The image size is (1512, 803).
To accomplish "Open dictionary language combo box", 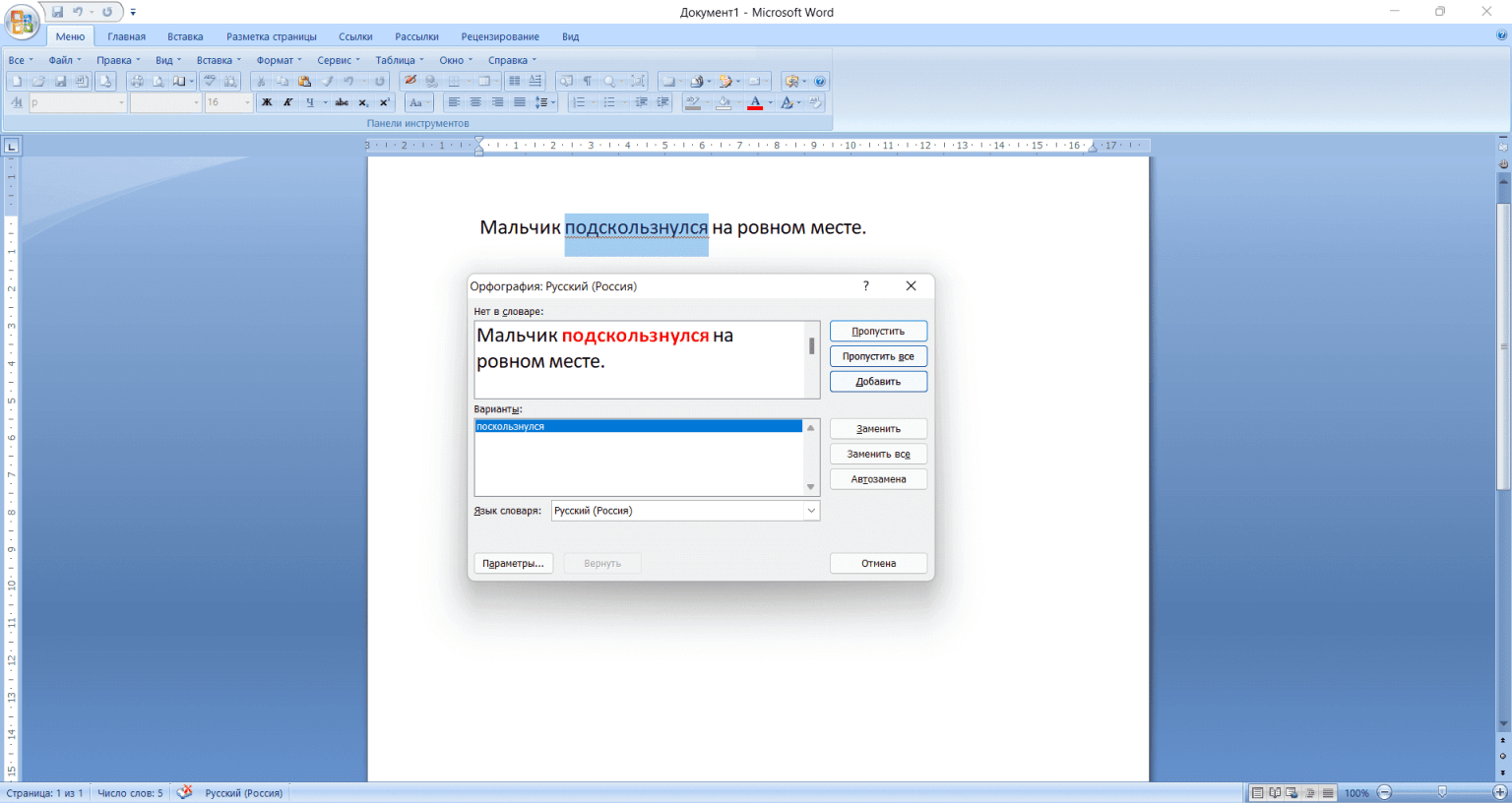I will coord(685,511).
